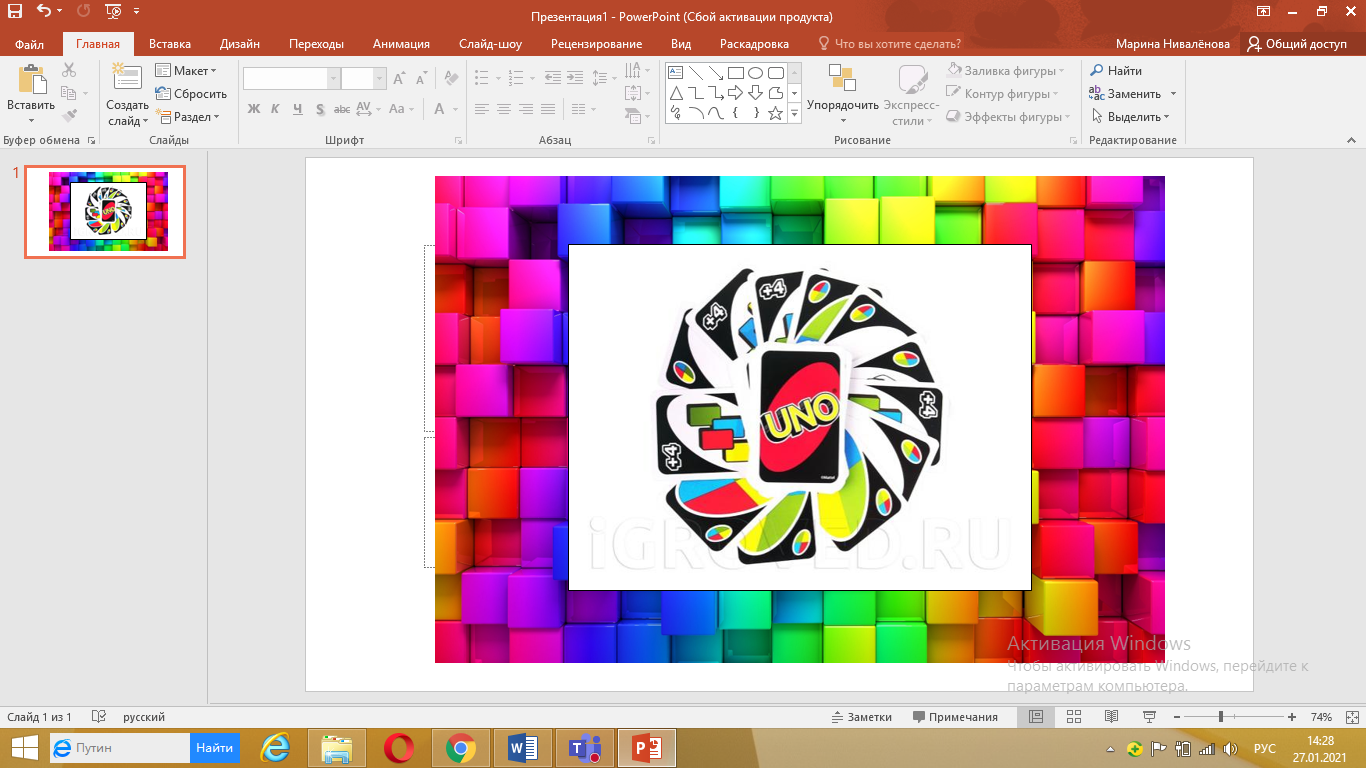Click the Teams icon in taskbar
This screenshot has height=768, width=1366.
point(584,748)
